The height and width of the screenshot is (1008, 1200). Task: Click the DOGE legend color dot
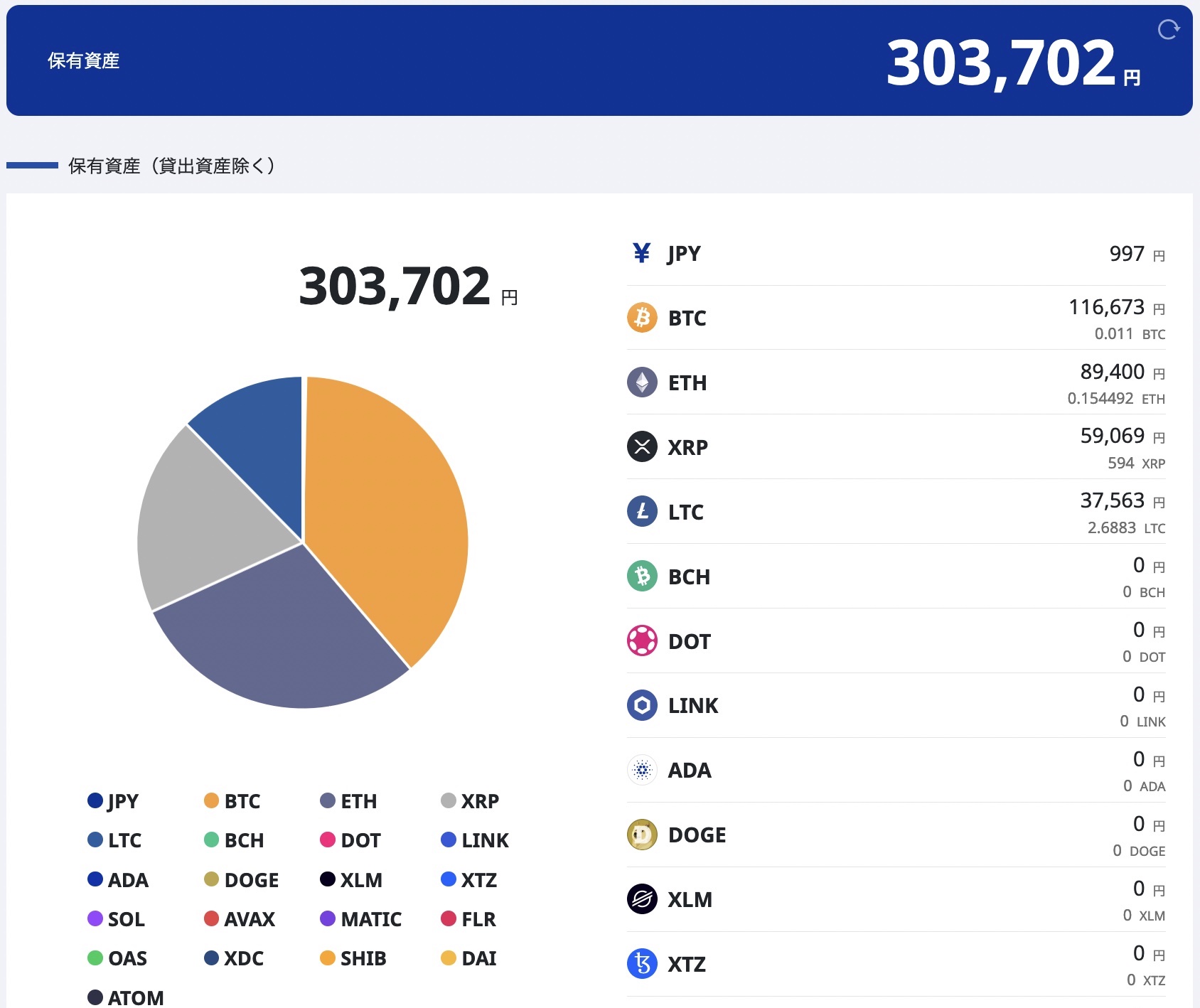(x=211, y=879)
